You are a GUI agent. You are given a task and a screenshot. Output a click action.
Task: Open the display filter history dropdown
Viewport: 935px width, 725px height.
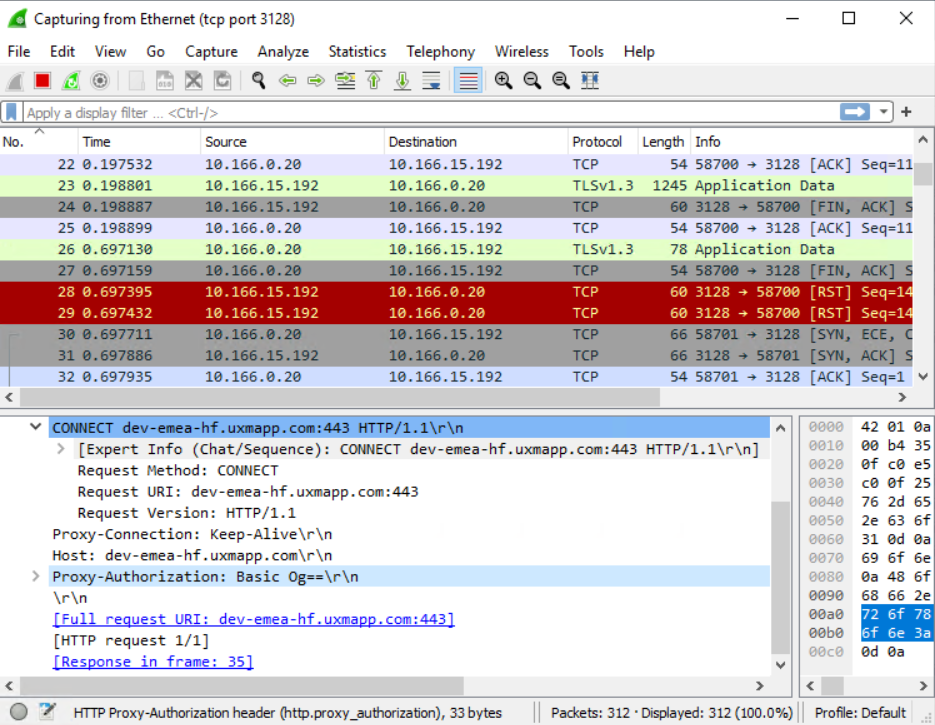(883, 113)
